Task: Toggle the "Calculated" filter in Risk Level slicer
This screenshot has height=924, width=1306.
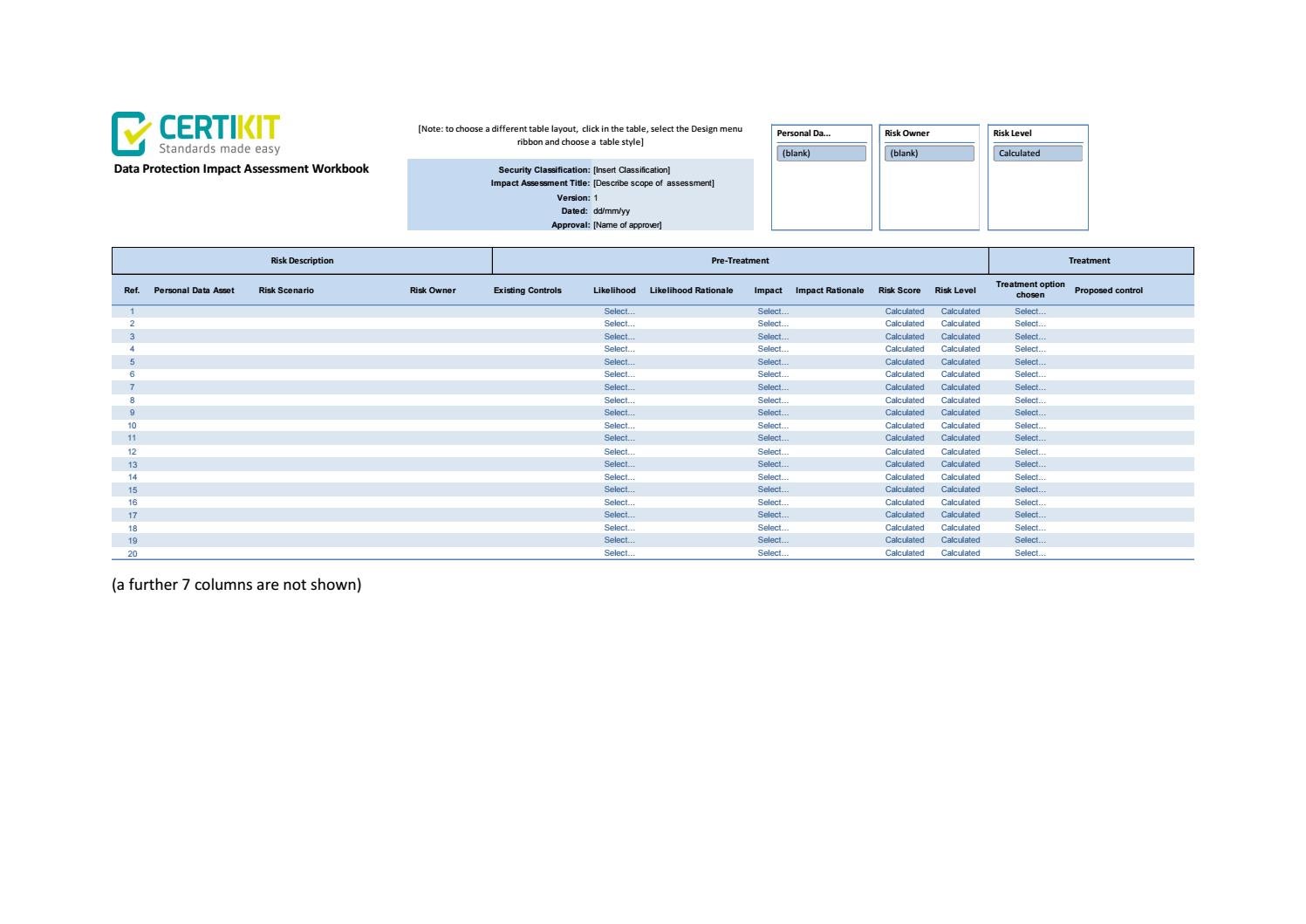Action: coord(1038,152)
